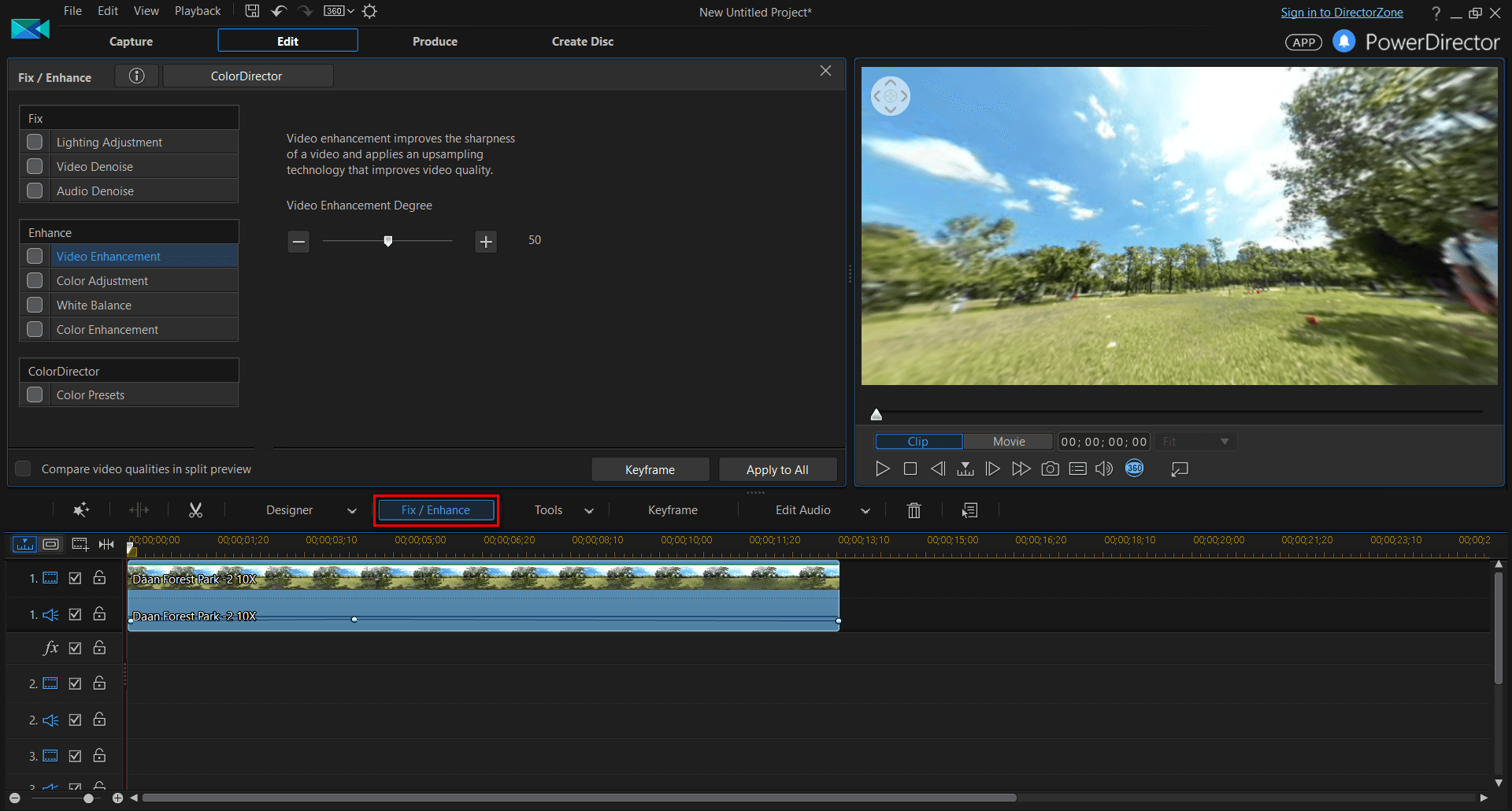Expand the Edit Audio dropdown arrow
Viewport: 1512px width, 811px height.
tap(865, 511)
